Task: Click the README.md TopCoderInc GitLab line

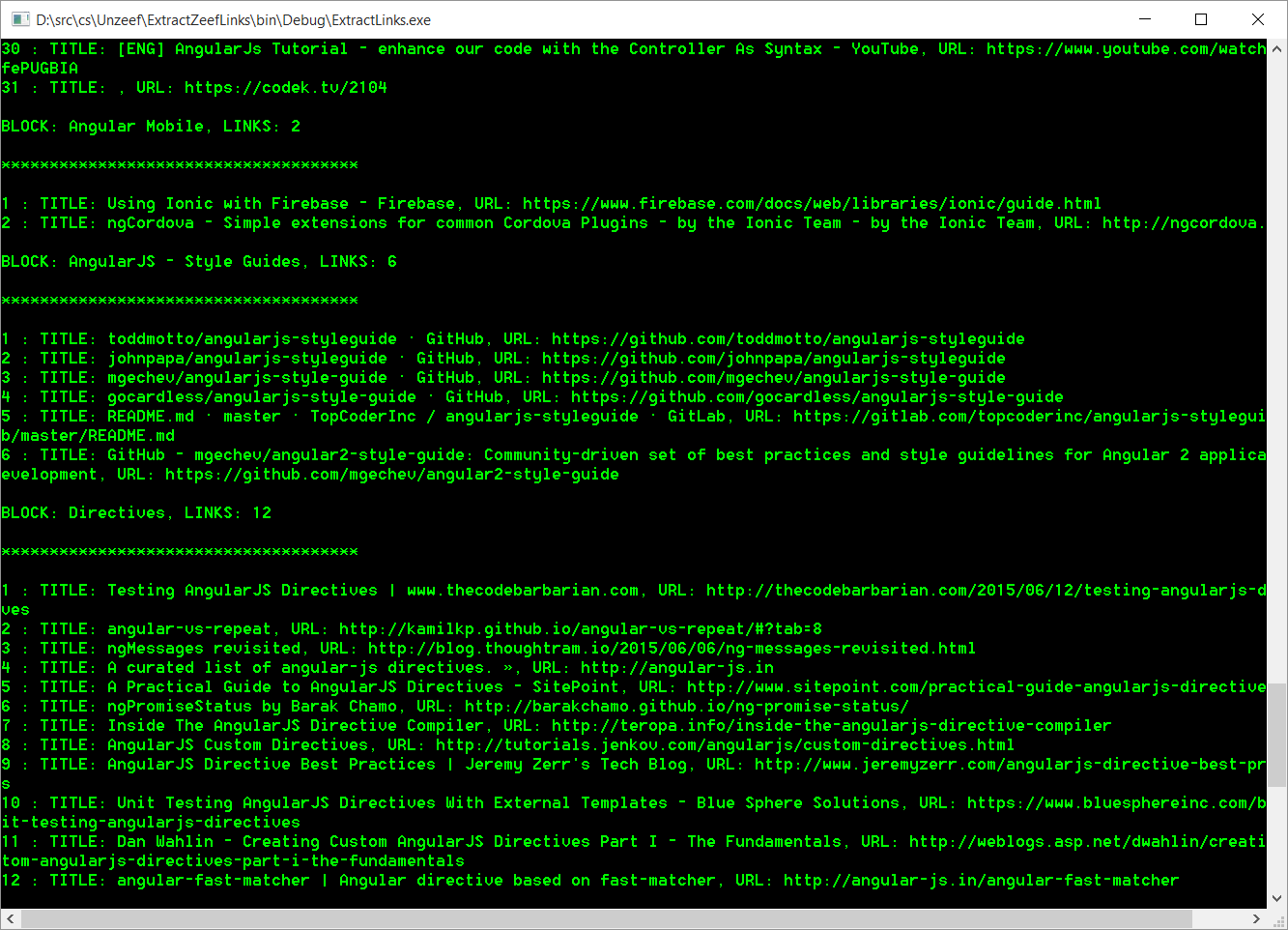Action: tap(633, 416)
